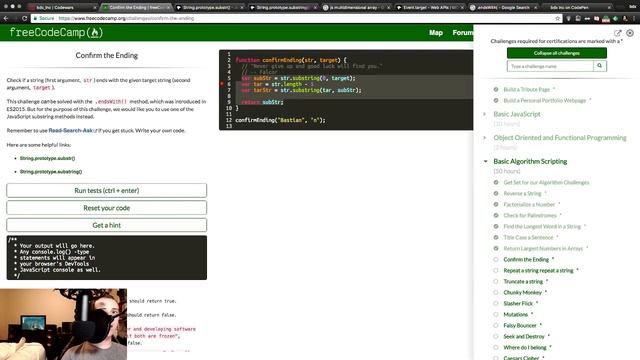Click the red error marker on line 6

(x=222, y=84)
